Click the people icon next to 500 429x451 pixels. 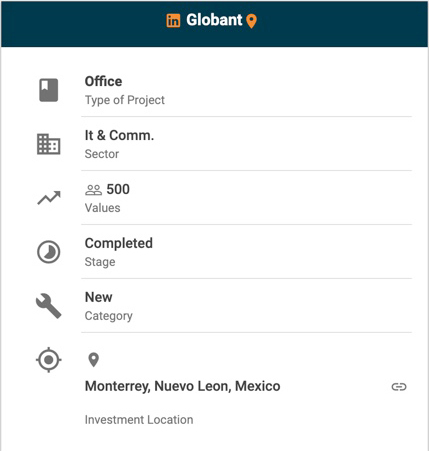pyautogui.click(x=93, y=190)
